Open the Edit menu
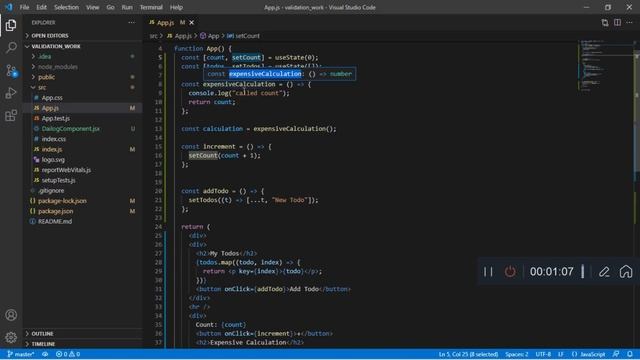The width and height of the screenshot is (640, 360). click(x=41, y=7)
